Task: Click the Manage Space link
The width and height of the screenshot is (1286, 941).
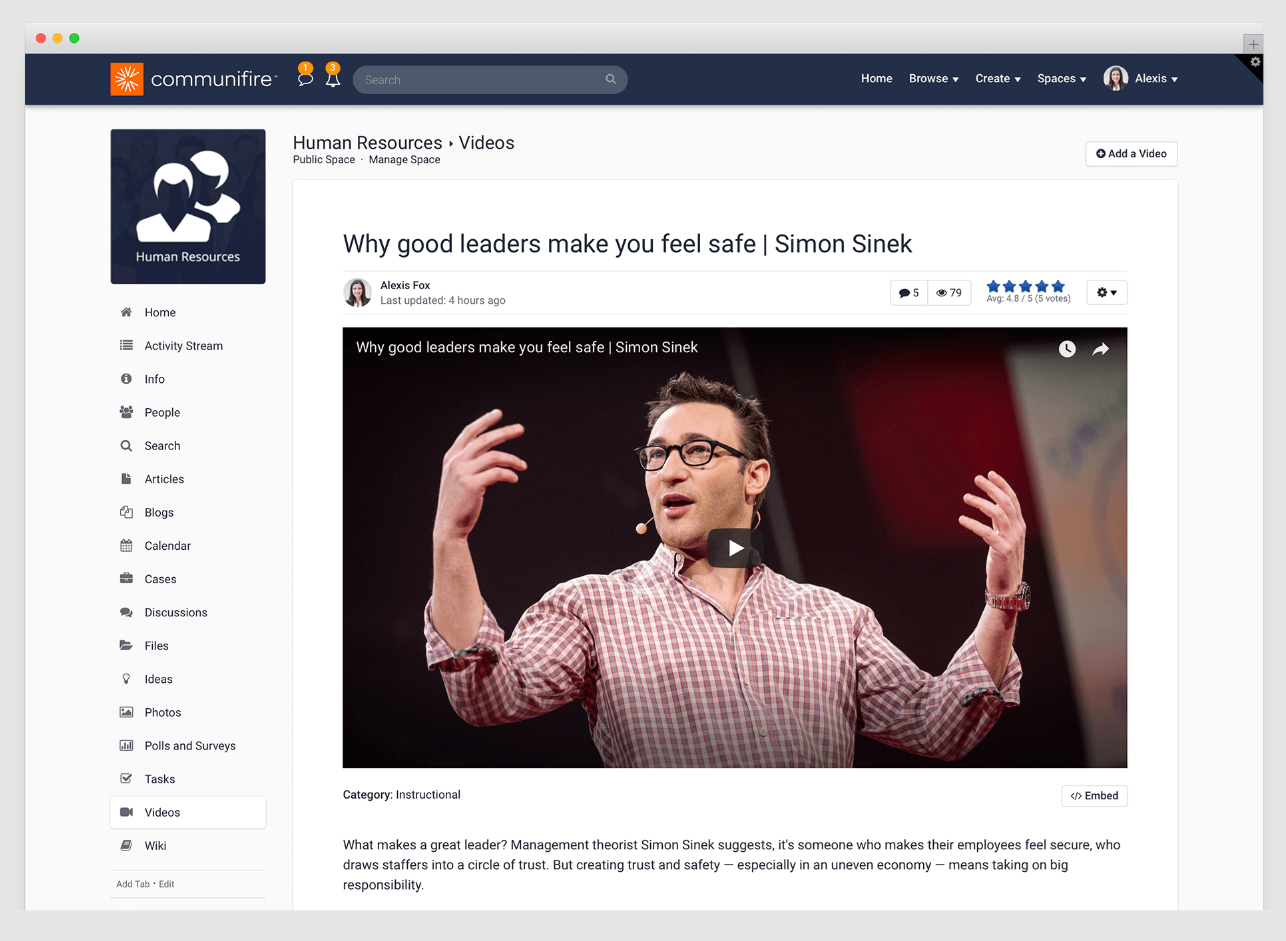Action: coord(404,160)
